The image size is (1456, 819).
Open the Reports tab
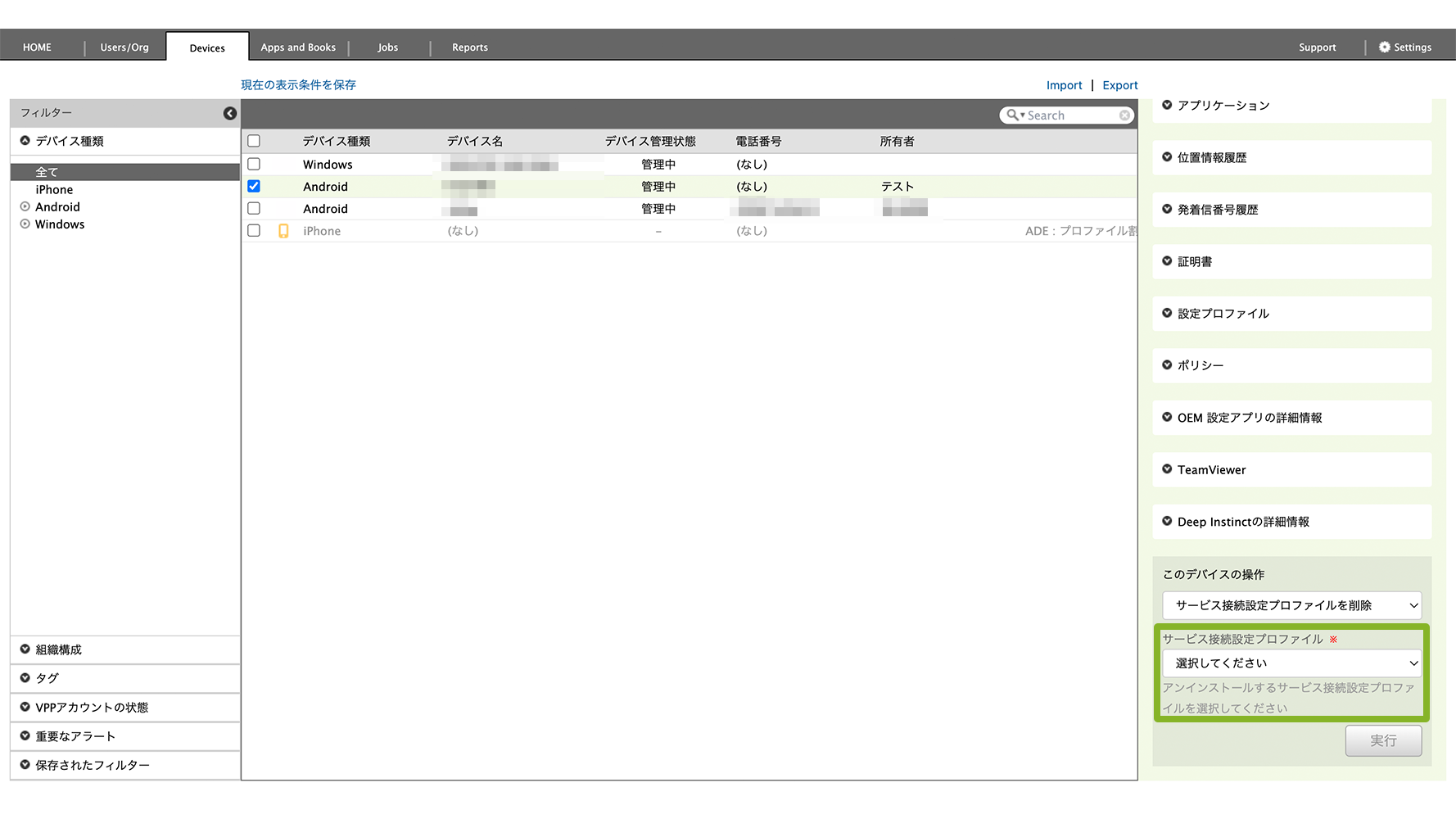coord(470,48)
